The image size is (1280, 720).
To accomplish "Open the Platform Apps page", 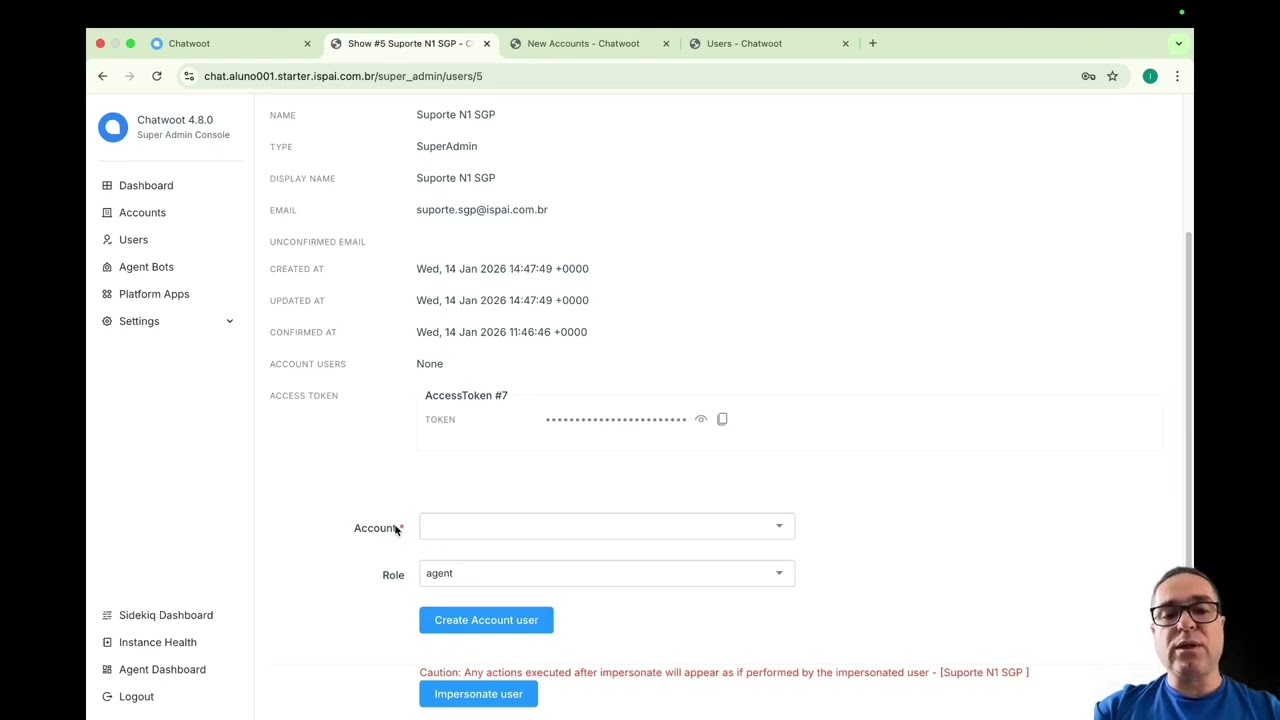I will (154, 294).
